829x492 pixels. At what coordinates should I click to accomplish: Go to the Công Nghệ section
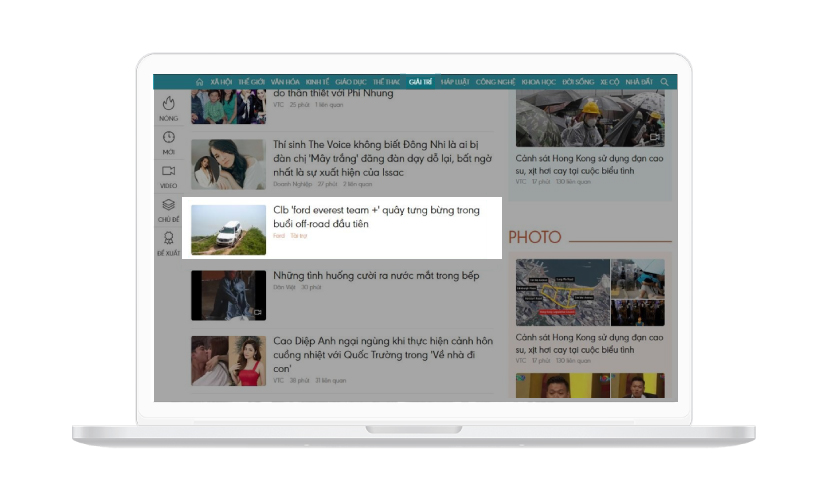[496, 82]
